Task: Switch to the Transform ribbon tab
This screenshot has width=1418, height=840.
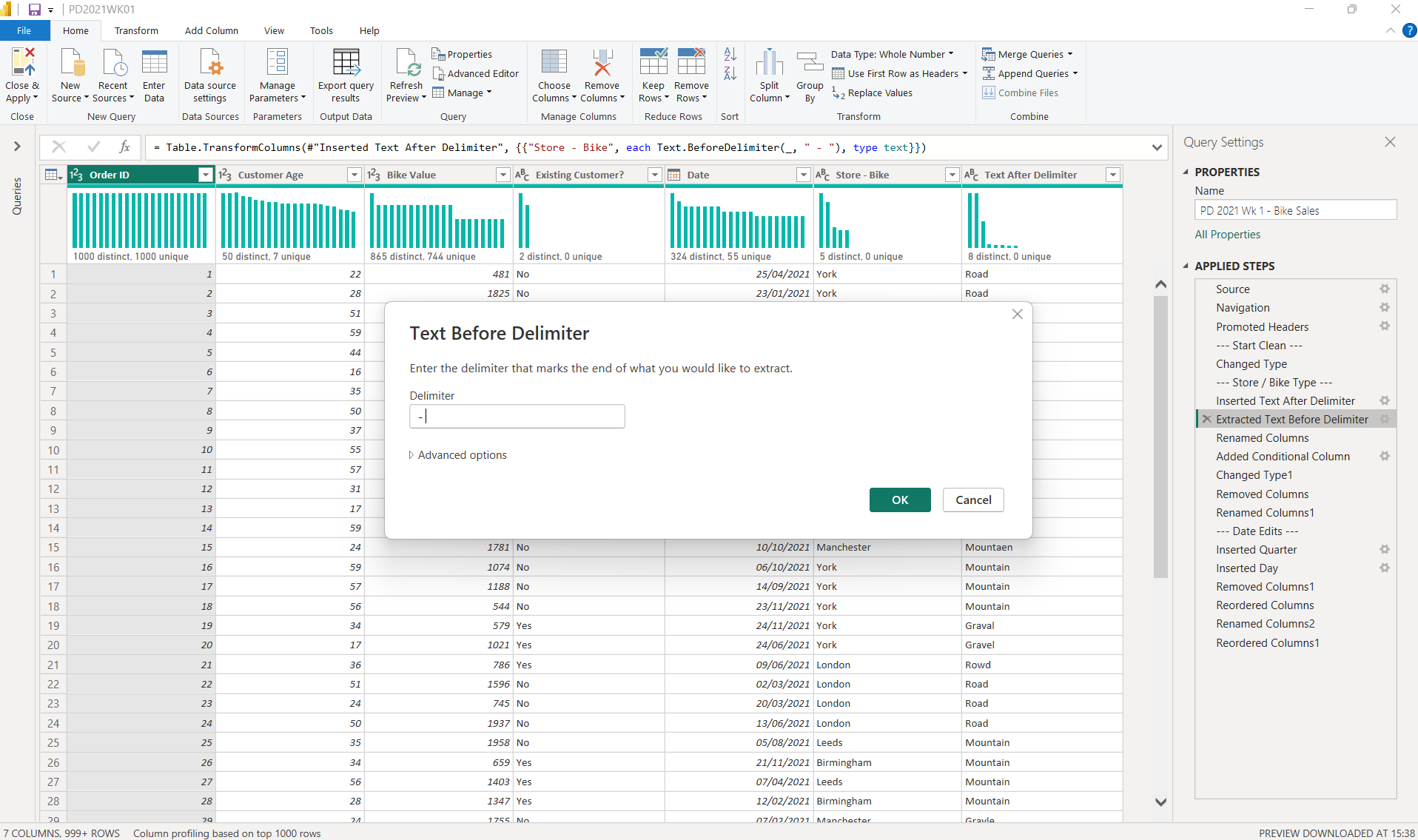Action: click(136, 31)
